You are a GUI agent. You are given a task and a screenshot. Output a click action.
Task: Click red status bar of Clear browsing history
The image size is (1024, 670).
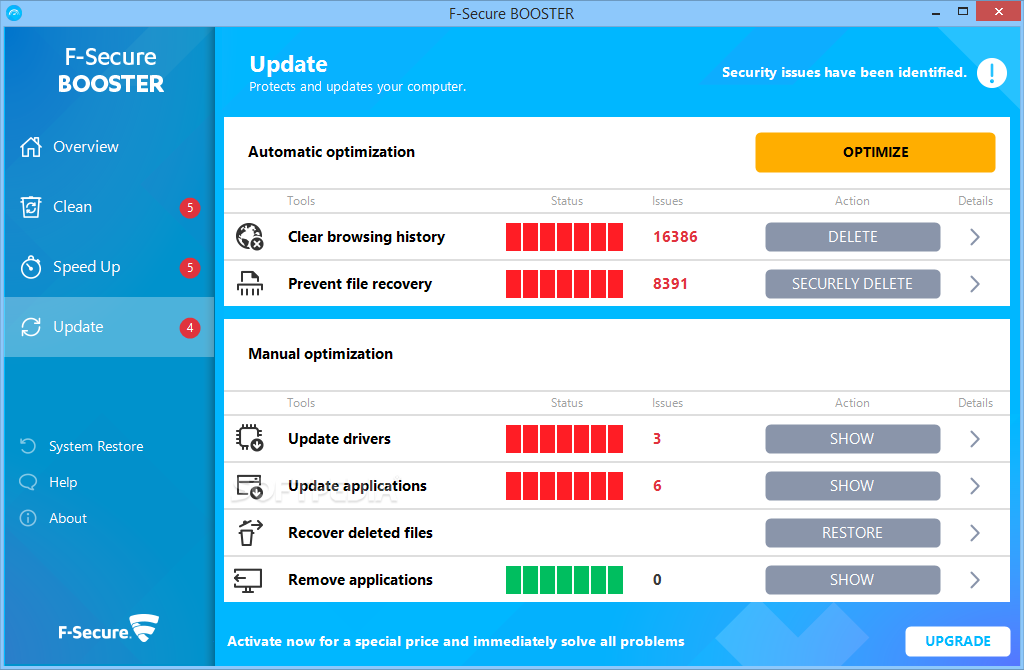click(564, 237)
